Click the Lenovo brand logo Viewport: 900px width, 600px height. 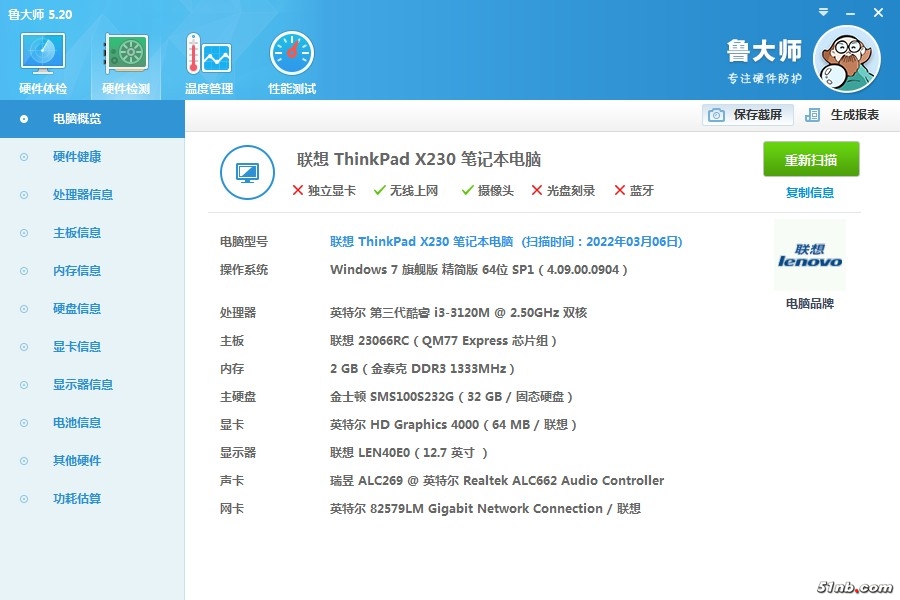(x=809, y=256)
